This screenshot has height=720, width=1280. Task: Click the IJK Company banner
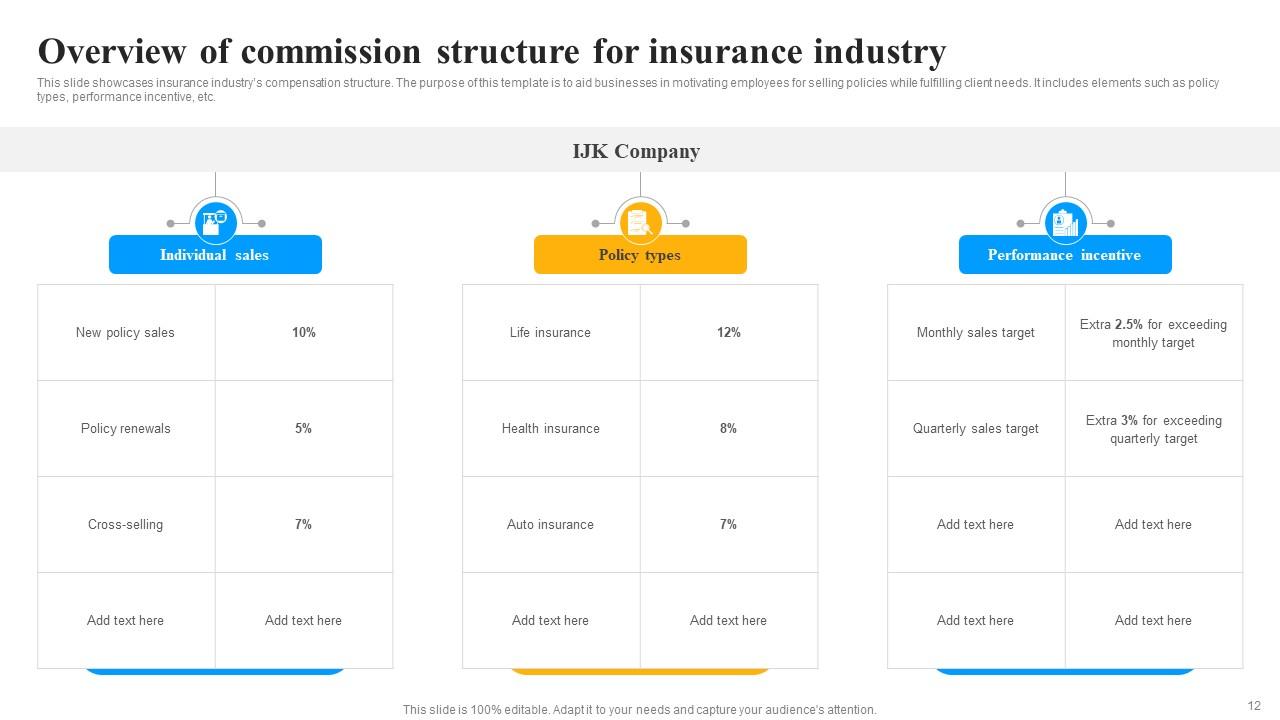(636, 151)
